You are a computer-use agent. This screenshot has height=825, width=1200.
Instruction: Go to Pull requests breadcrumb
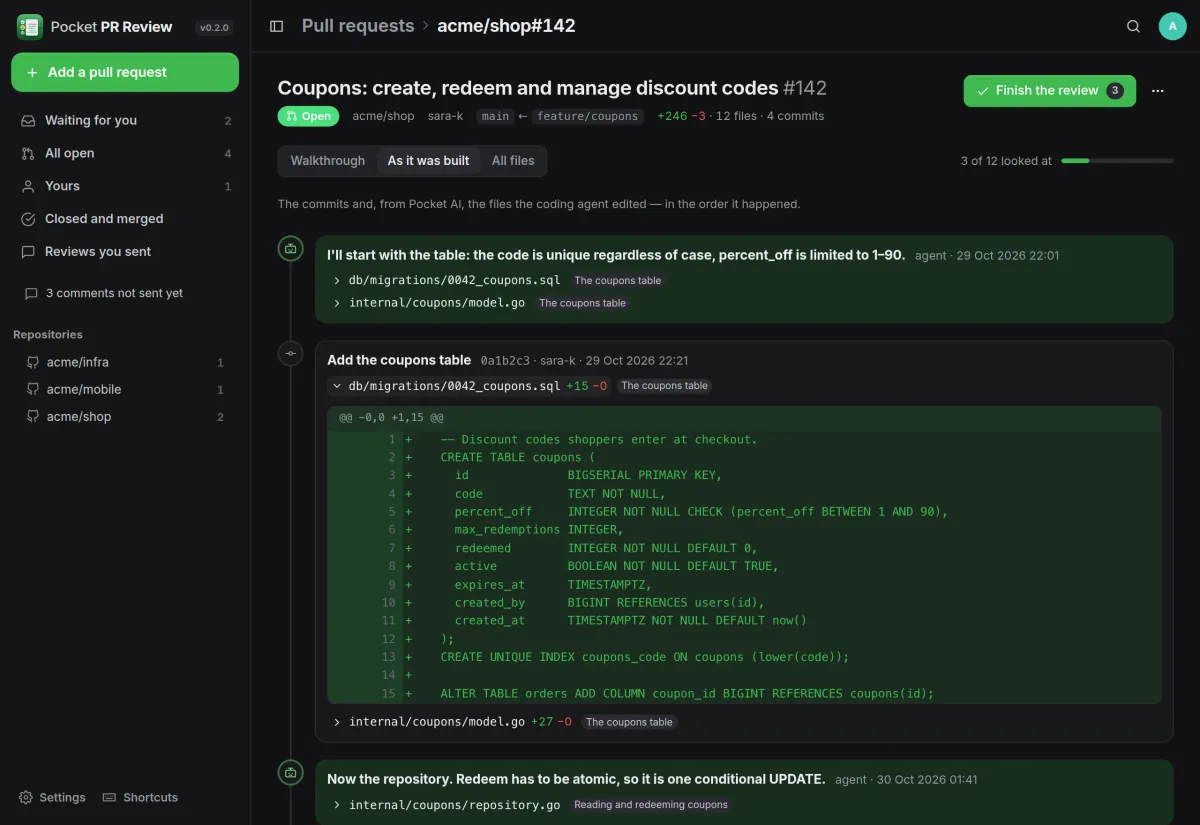[358, 26]
